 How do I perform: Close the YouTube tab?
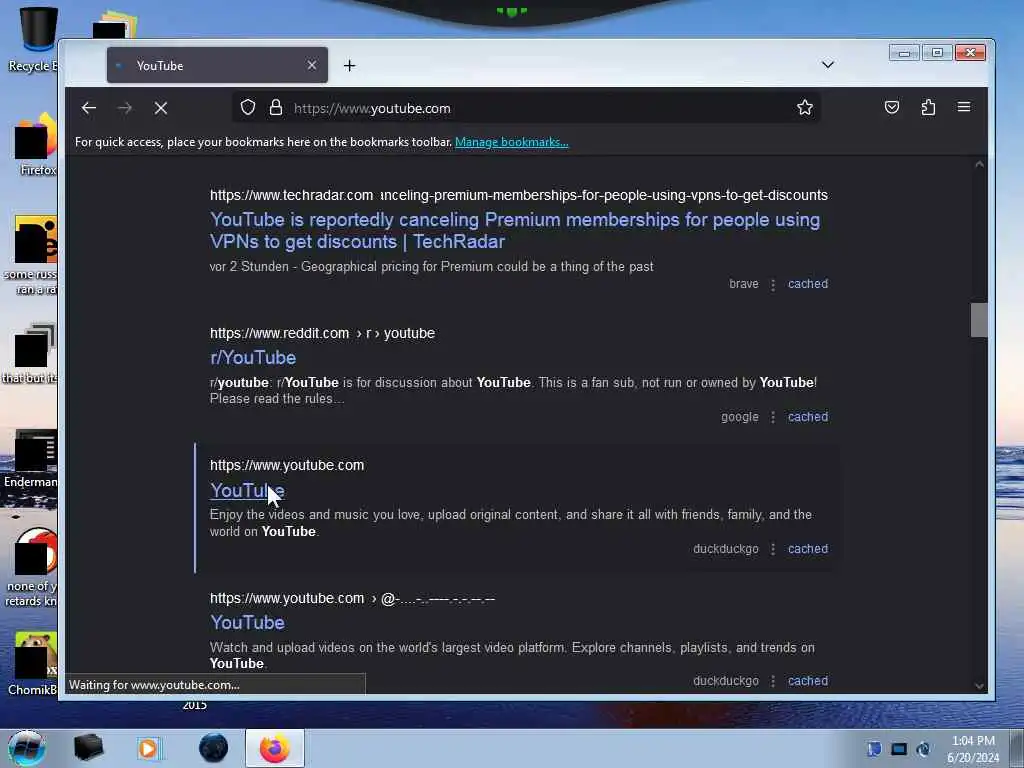pos(312,65)
